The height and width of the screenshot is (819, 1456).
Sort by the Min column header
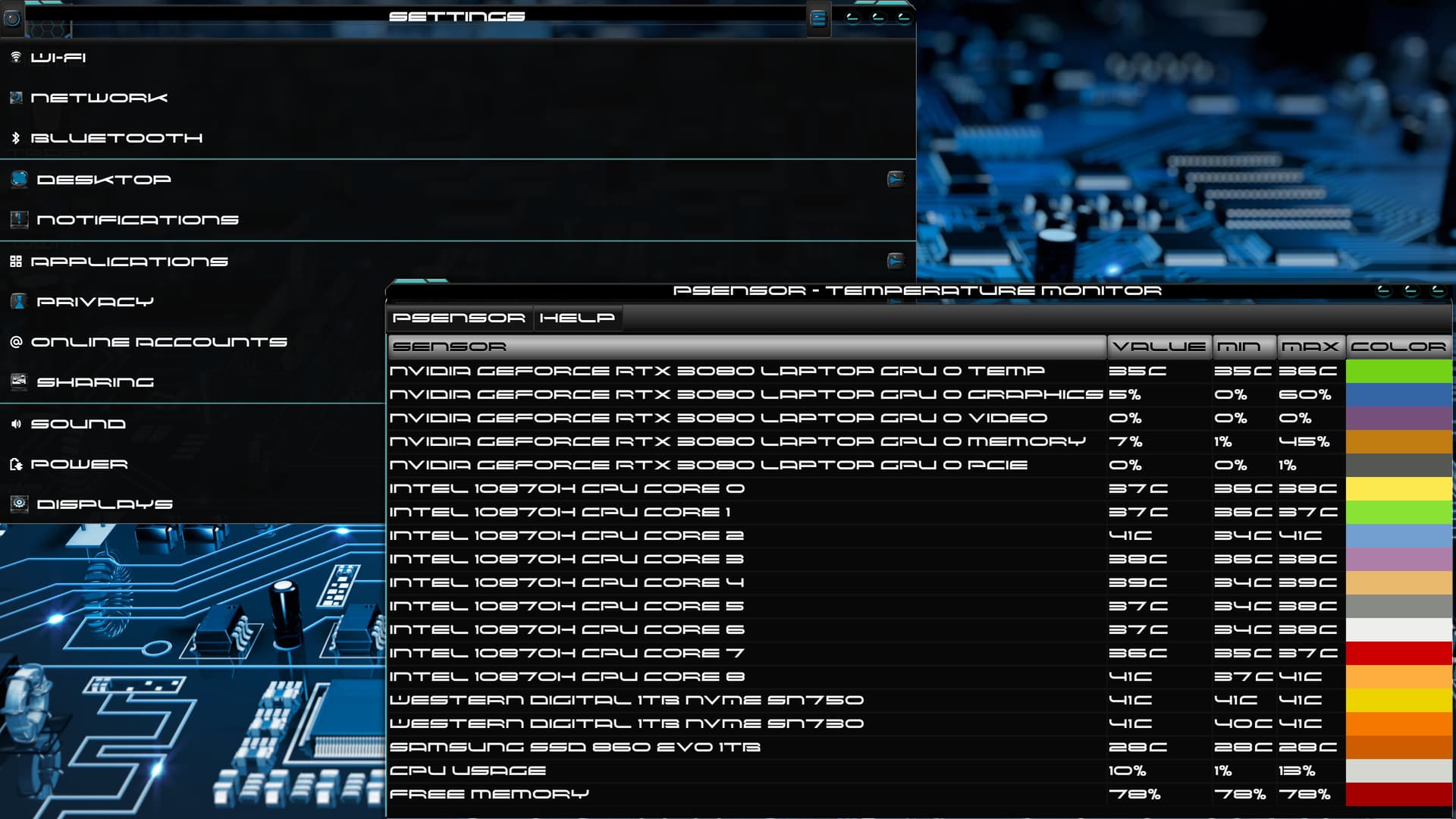point(1244,347)
